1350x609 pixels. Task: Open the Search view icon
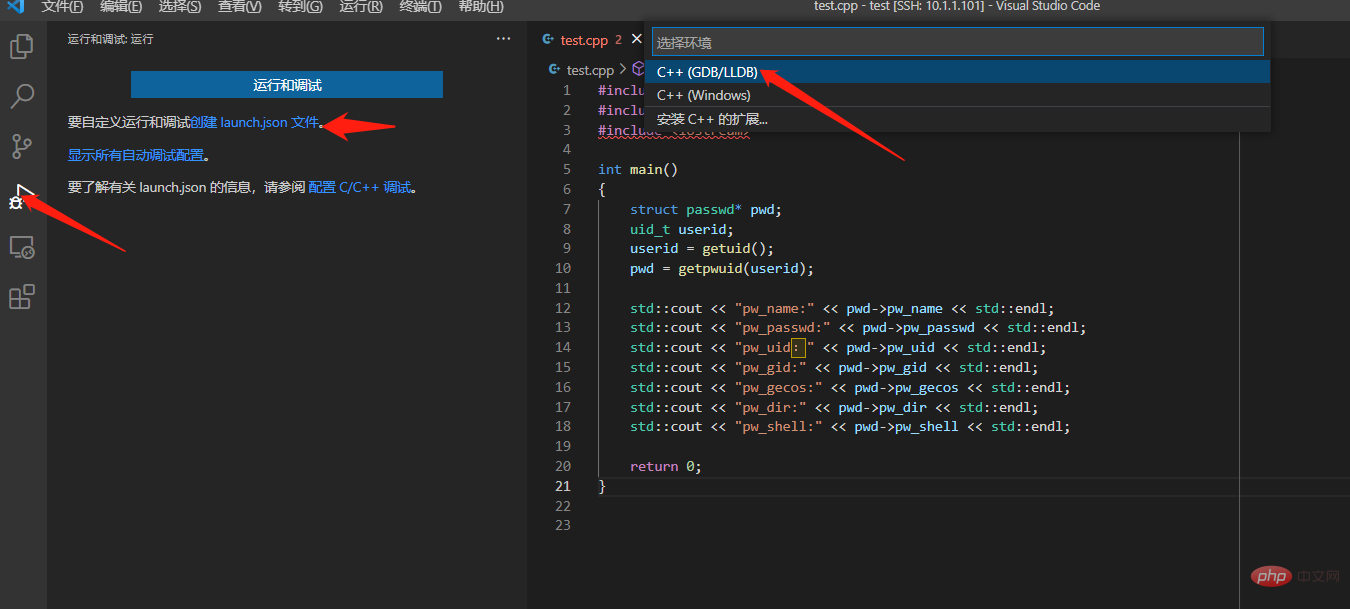(21, 96)
